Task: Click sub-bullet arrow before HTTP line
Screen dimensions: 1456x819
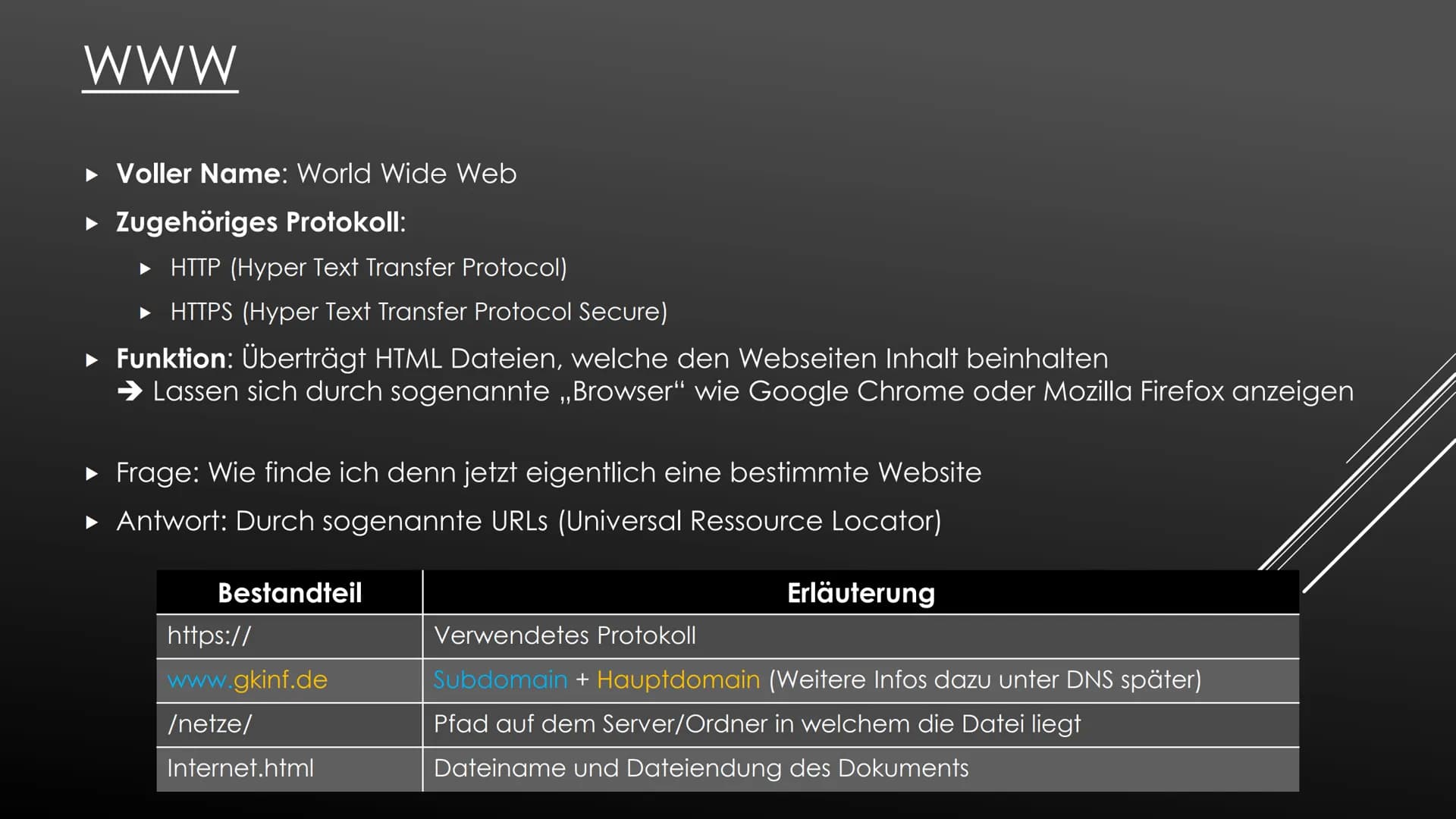Action: (146, 268)
